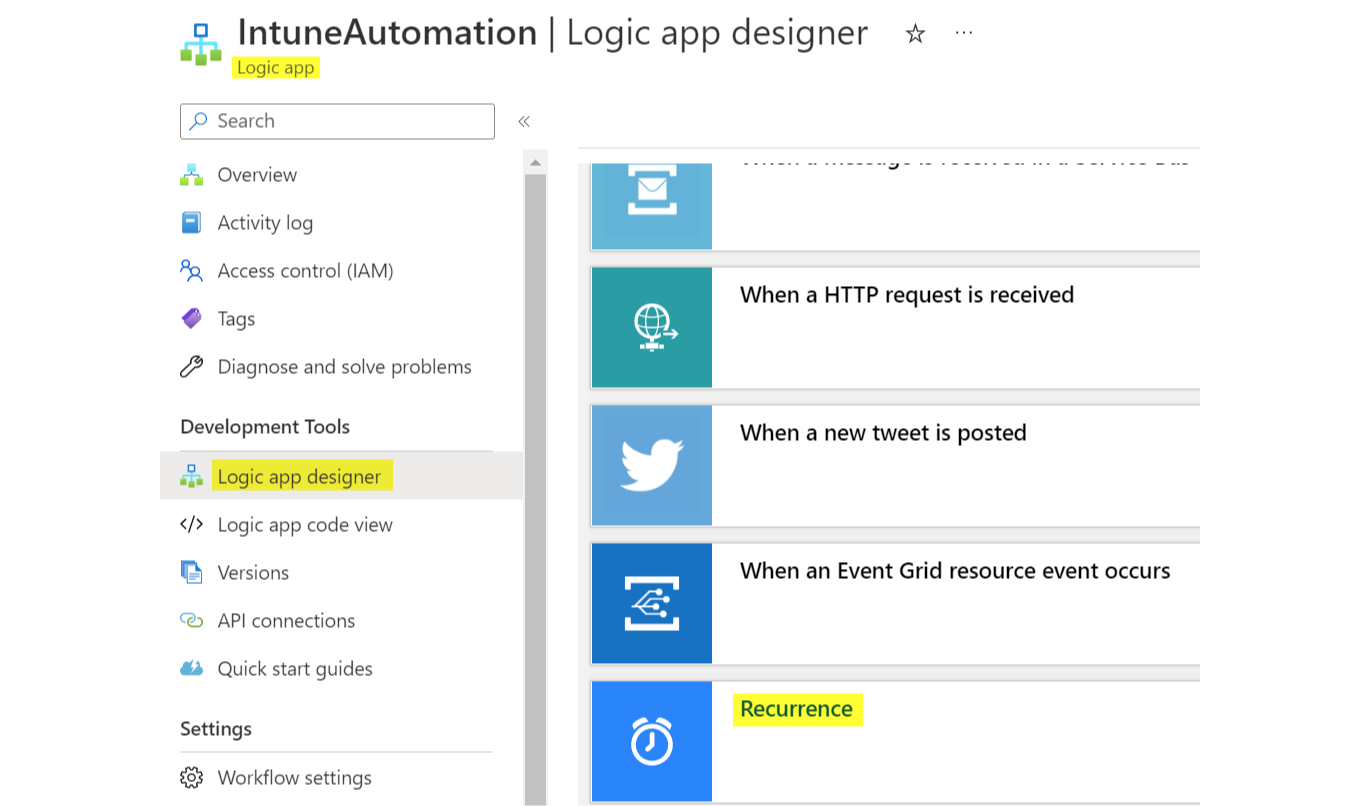Open the Overview page

[x=257, y=174]
